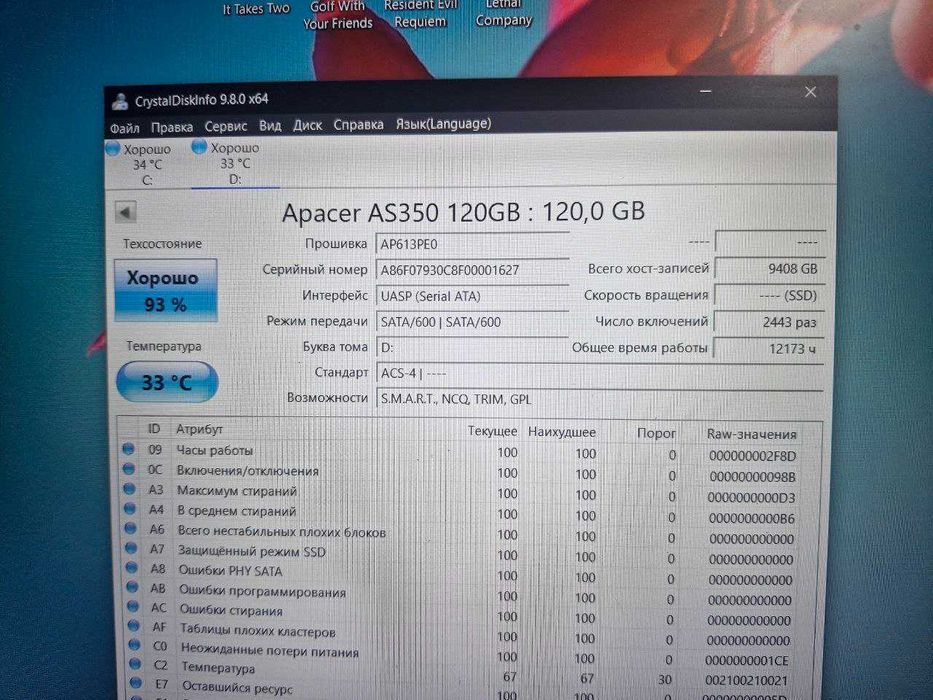Click the Атрибут column header
Screen dimensions: 933x700
pos(199,429)
